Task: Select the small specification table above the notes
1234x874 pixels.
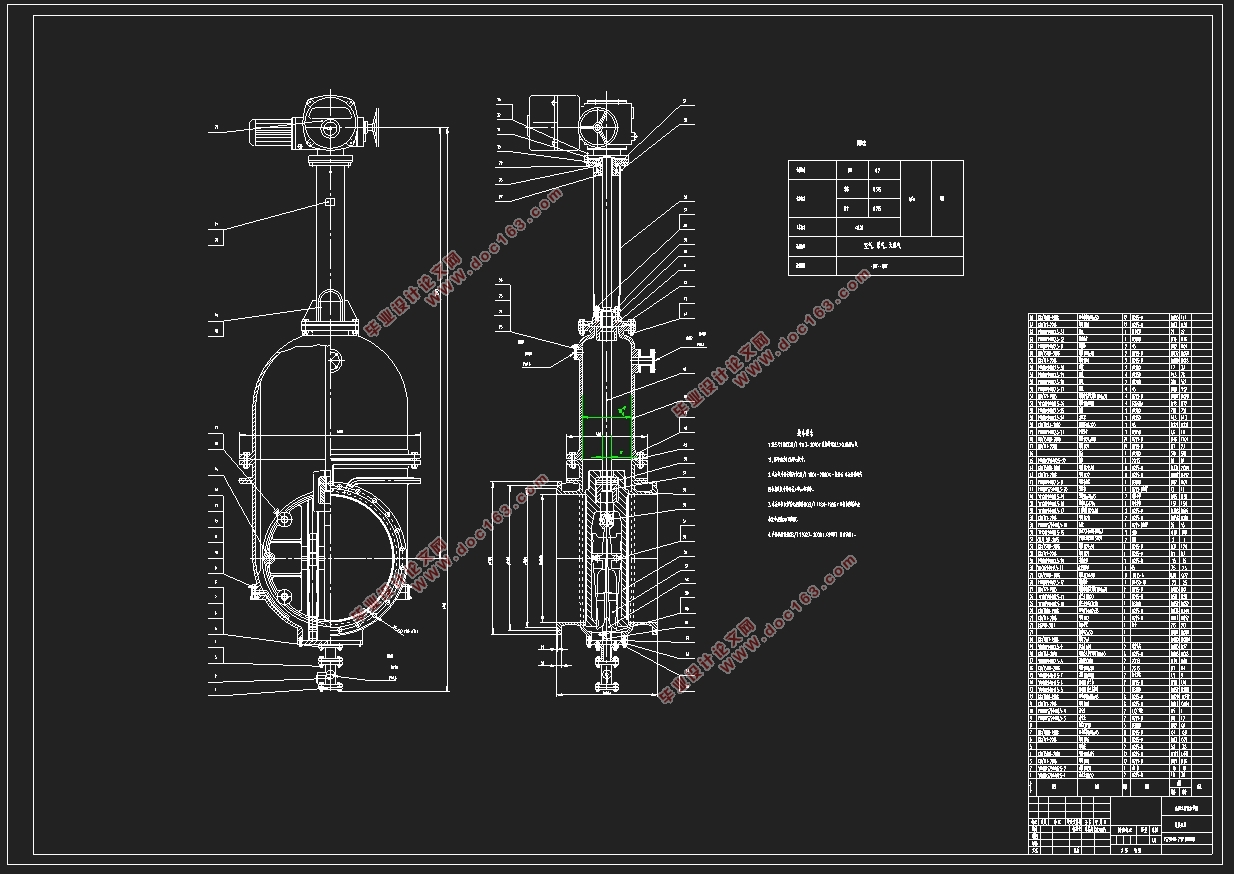Action: (x=875, y=217)
